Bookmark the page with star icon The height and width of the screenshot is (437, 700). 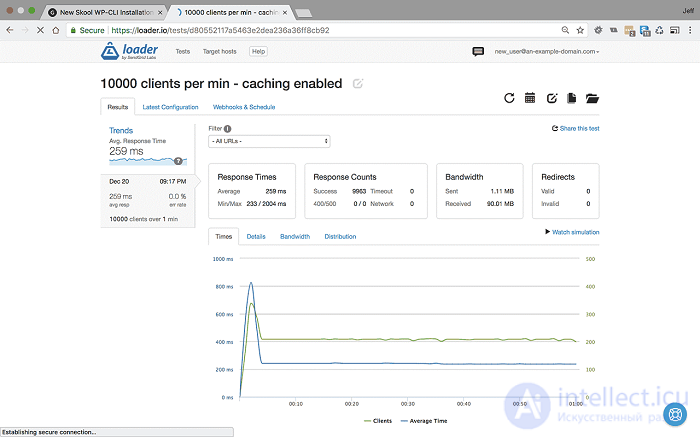[x=580, y=30]
